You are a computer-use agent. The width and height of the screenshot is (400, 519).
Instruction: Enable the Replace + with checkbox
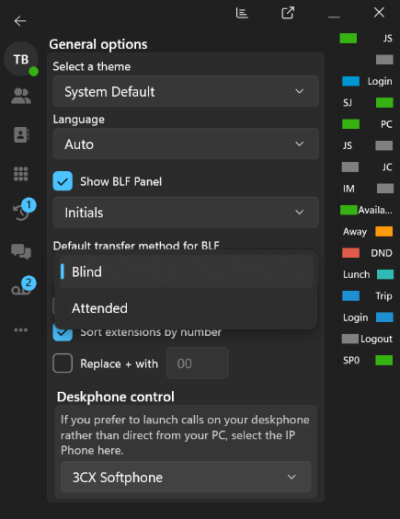click(x=63, y=363)
